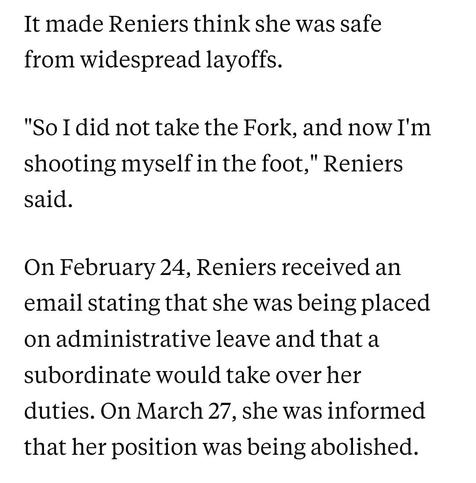Click the date "March 27"
Image resolution: width=476 pixels, height=483 pixels.
coord(183,411)
